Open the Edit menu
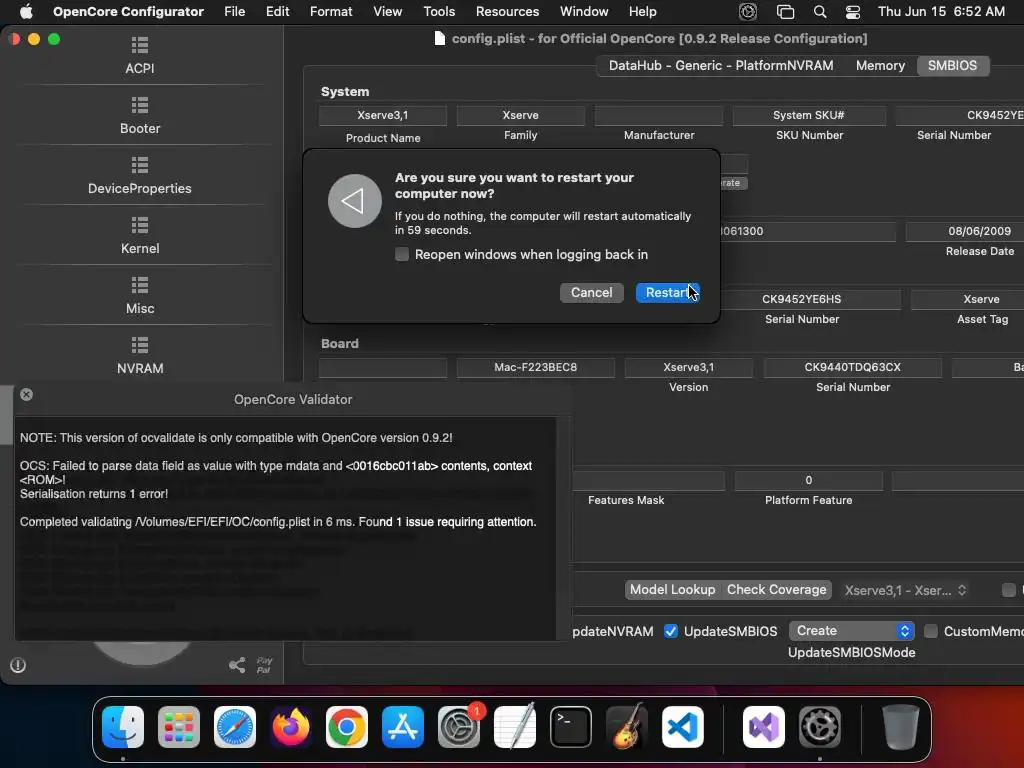Viewport: 1024px width, 768px height. pos(278,11)
